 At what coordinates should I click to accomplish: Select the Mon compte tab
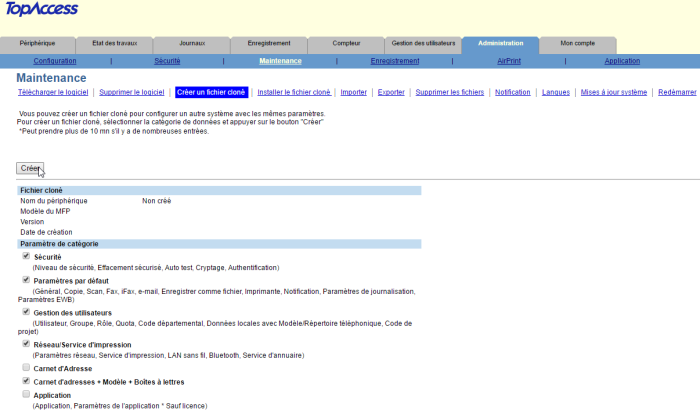(577, 44)
